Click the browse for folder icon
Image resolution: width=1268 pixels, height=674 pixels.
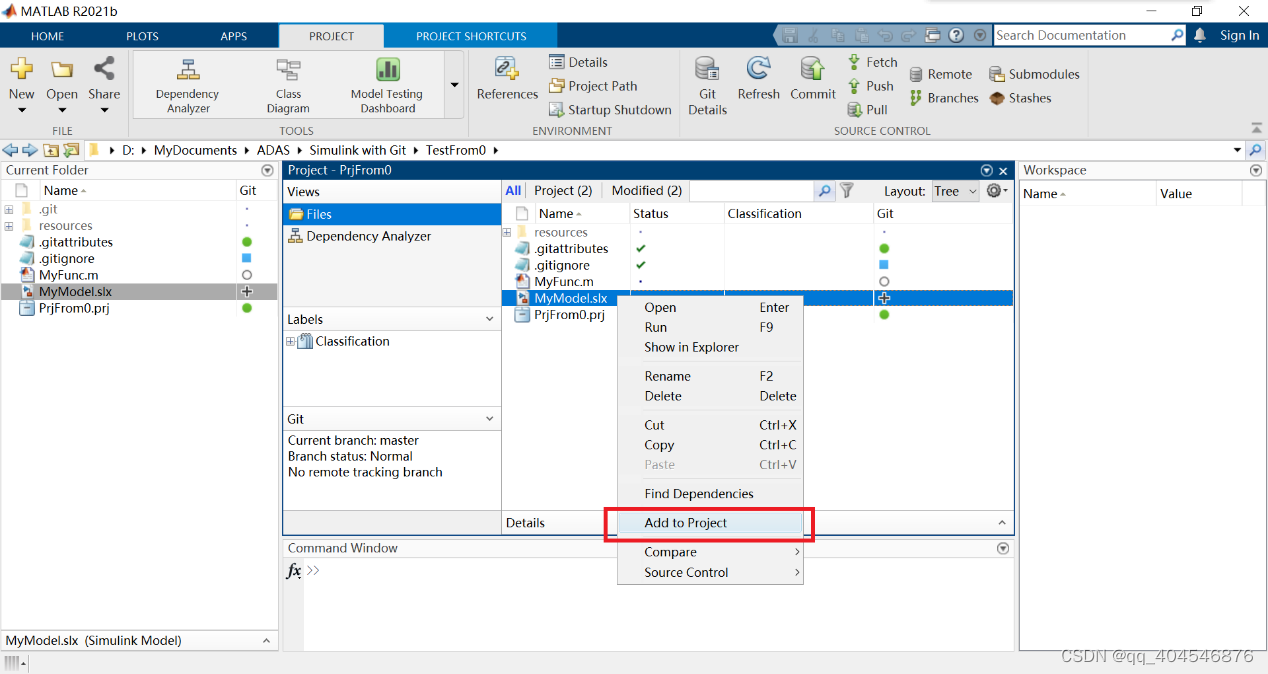tap(71, 150)
